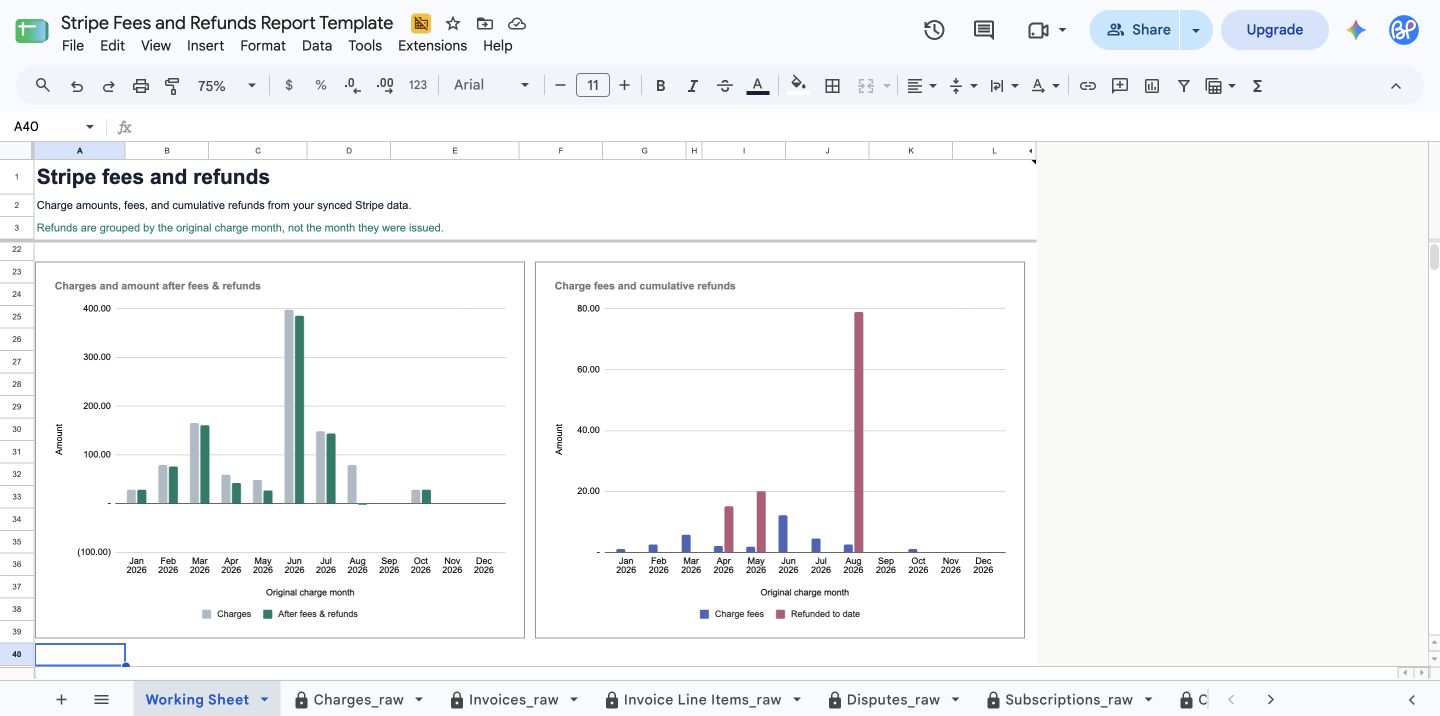
Task: Add a new sheet
Action: pos(61,700)
